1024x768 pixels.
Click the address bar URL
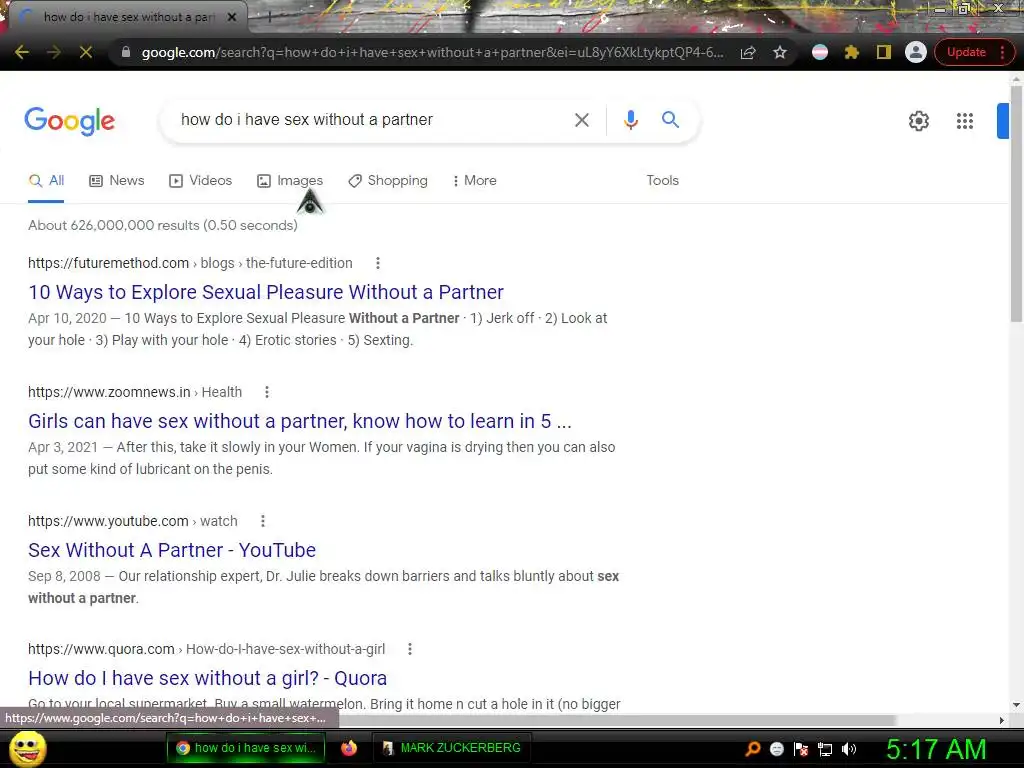pos(432,52)
